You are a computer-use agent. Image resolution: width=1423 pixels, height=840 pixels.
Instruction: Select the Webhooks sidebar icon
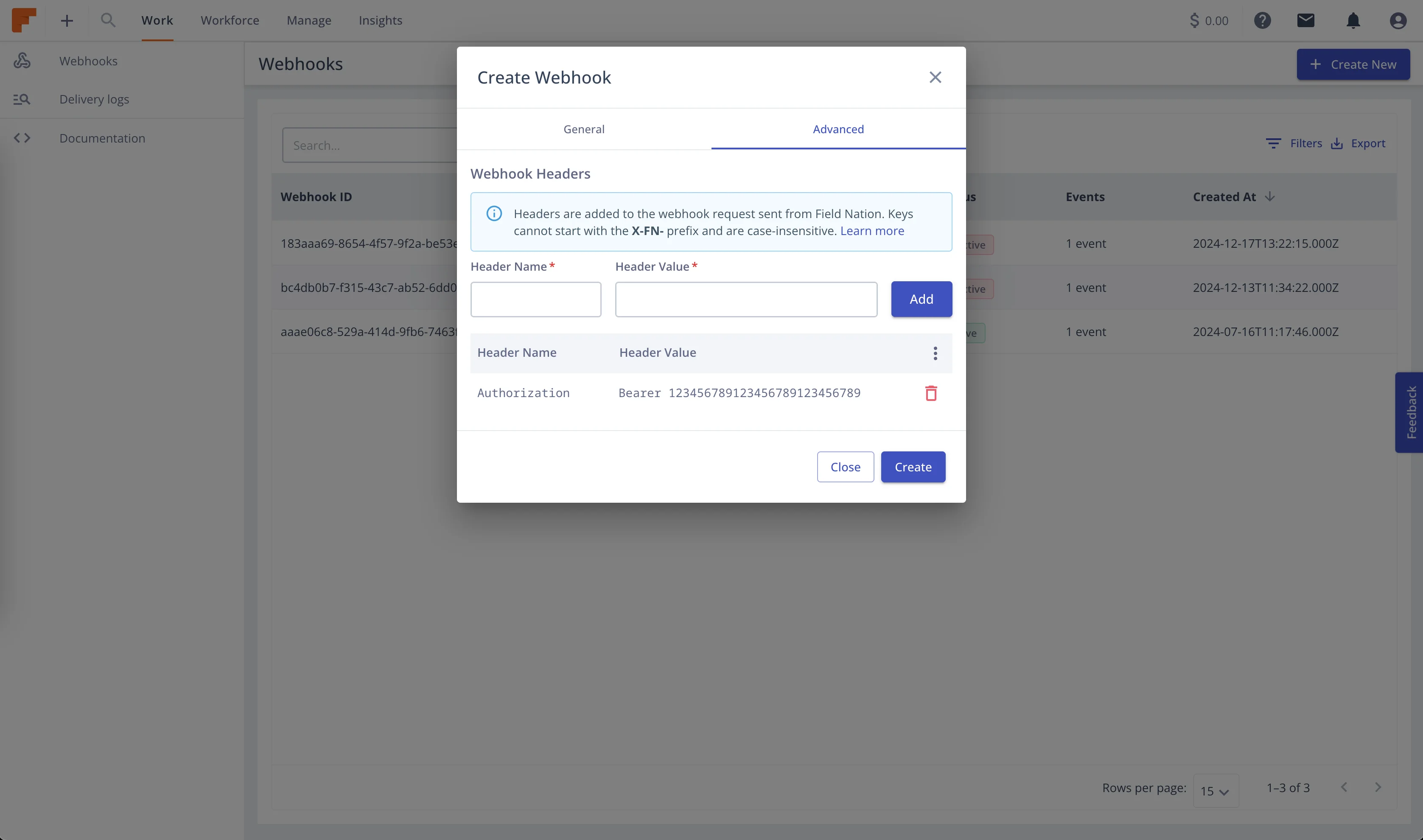[22, 60]
